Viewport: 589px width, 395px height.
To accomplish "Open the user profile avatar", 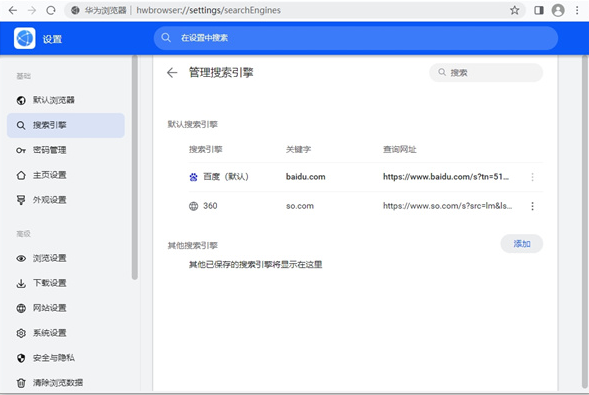I will (558, 10).
